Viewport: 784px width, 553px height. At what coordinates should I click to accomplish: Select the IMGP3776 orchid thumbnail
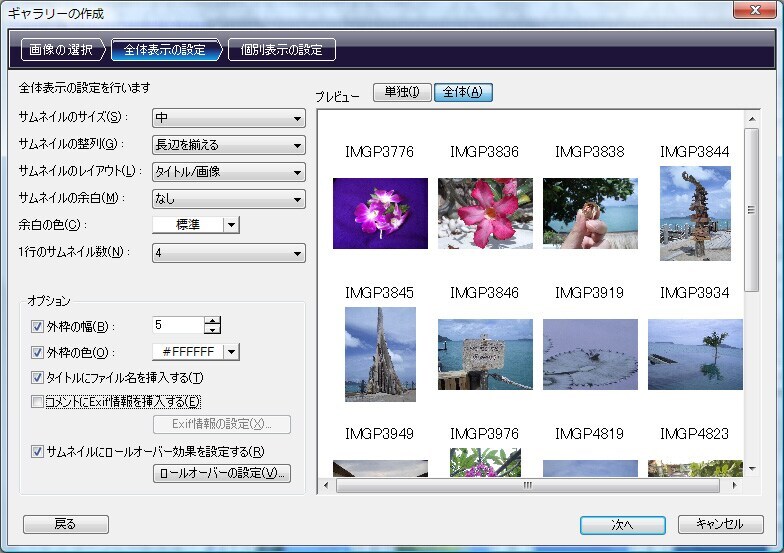tap(380, 213)
